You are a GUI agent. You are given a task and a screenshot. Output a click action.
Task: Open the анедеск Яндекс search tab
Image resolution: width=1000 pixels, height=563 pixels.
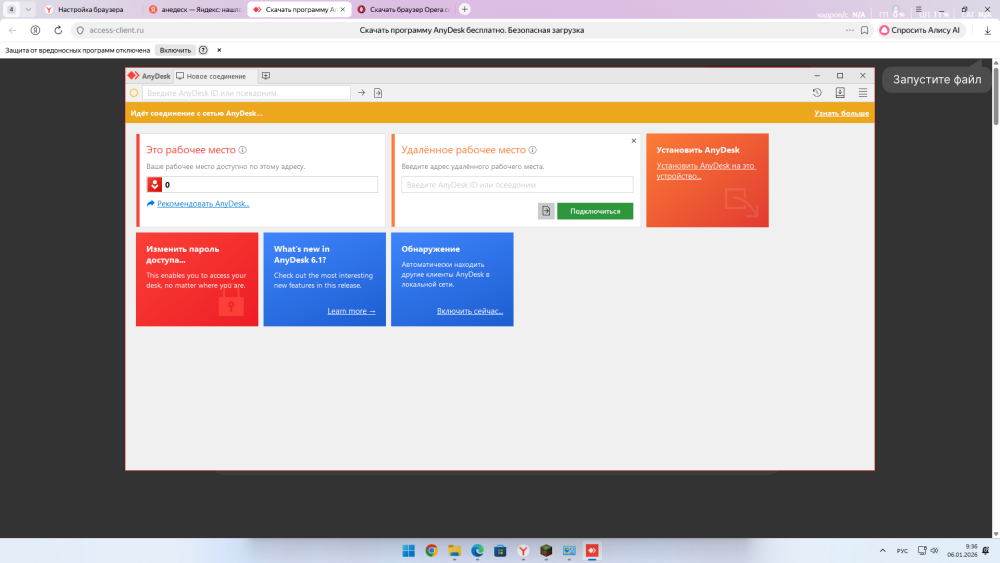click(x=195, y=10)
